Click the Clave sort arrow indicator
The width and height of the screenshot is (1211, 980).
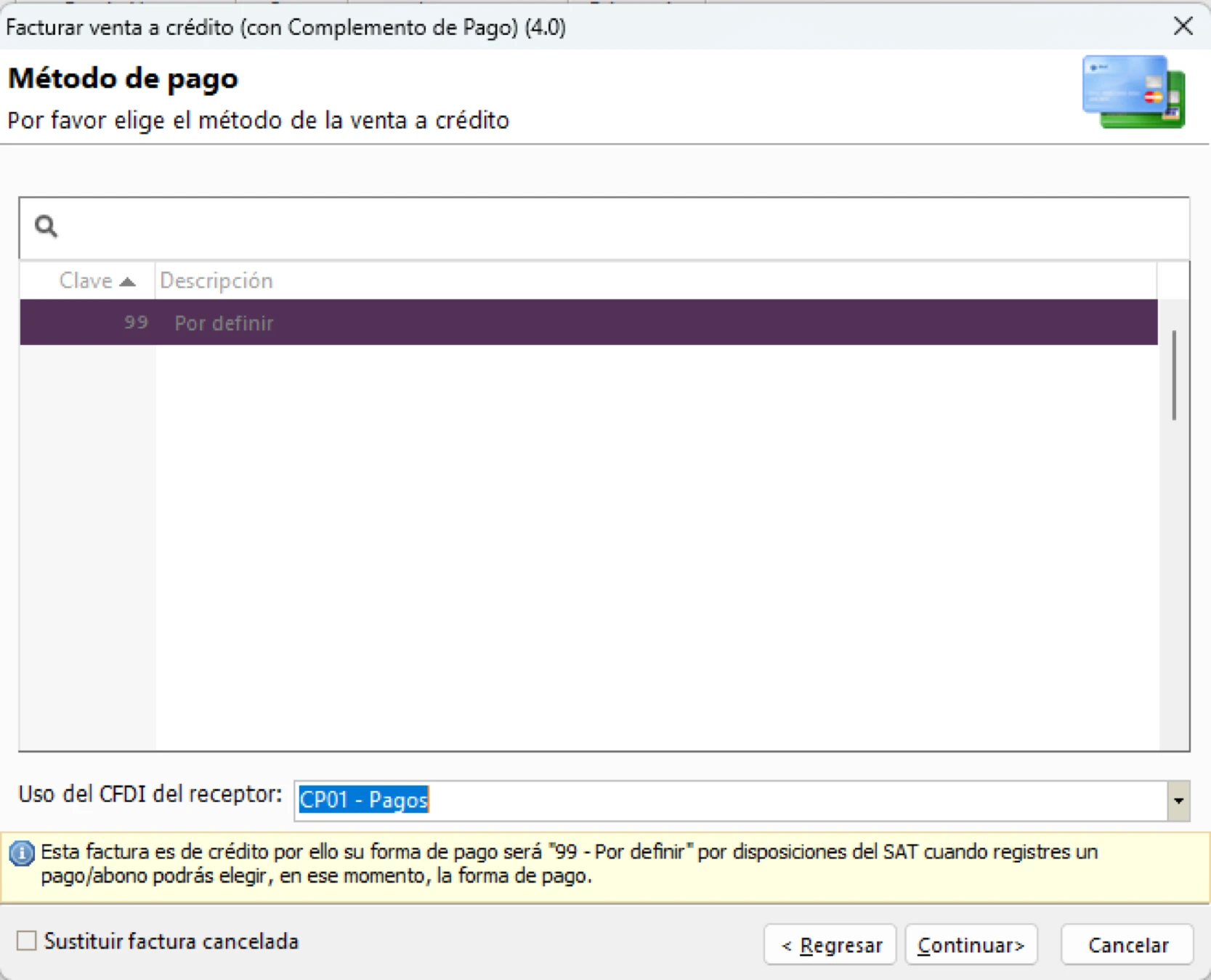tap(128, 282)
